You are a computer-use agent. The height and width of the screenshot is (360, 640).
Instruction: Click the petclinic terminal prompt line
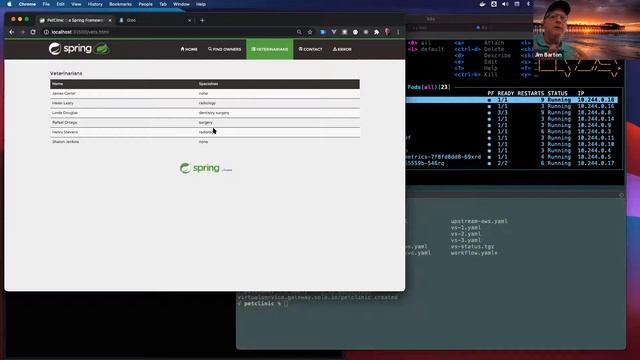click(263, 304)
